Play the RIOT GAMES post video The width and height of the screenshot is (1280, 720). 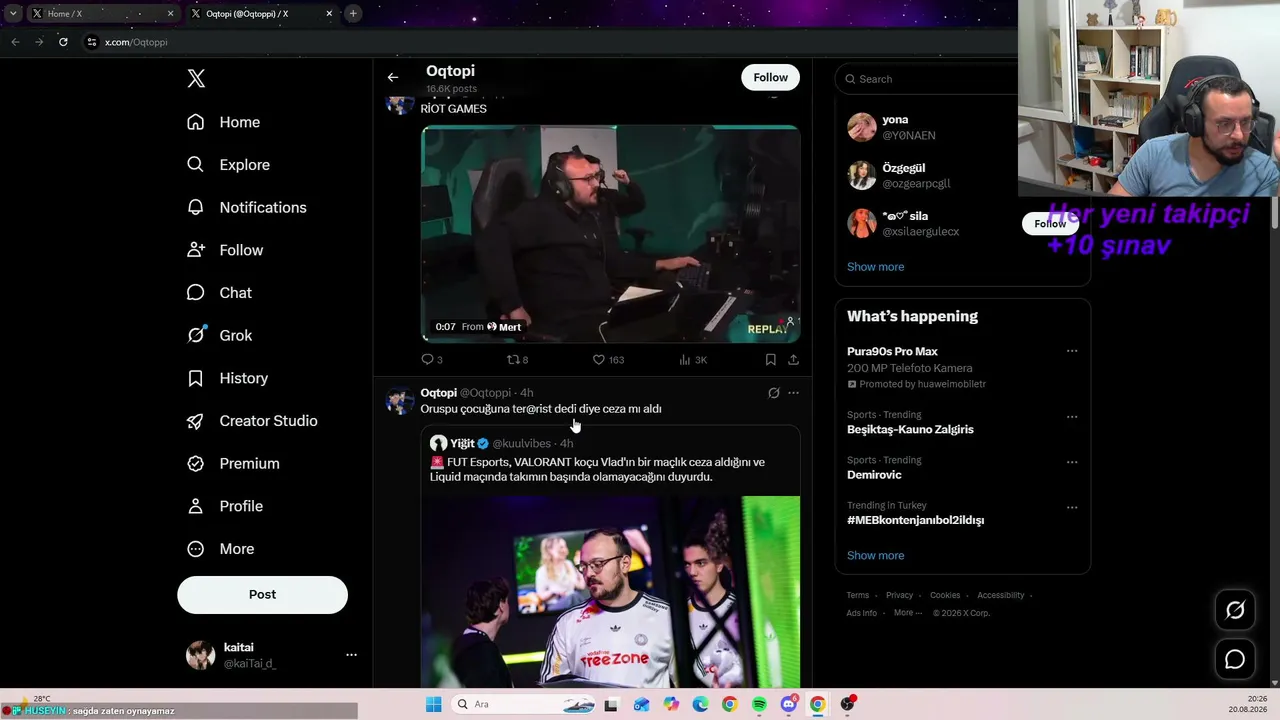(x=610, y=234)
